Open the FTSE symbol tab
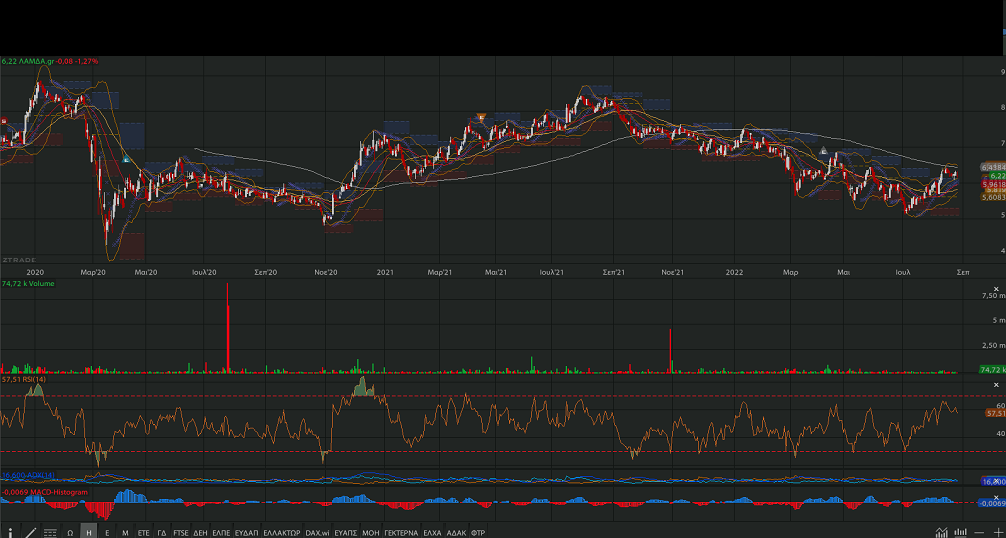1006x538 pixels. point(181,532)
